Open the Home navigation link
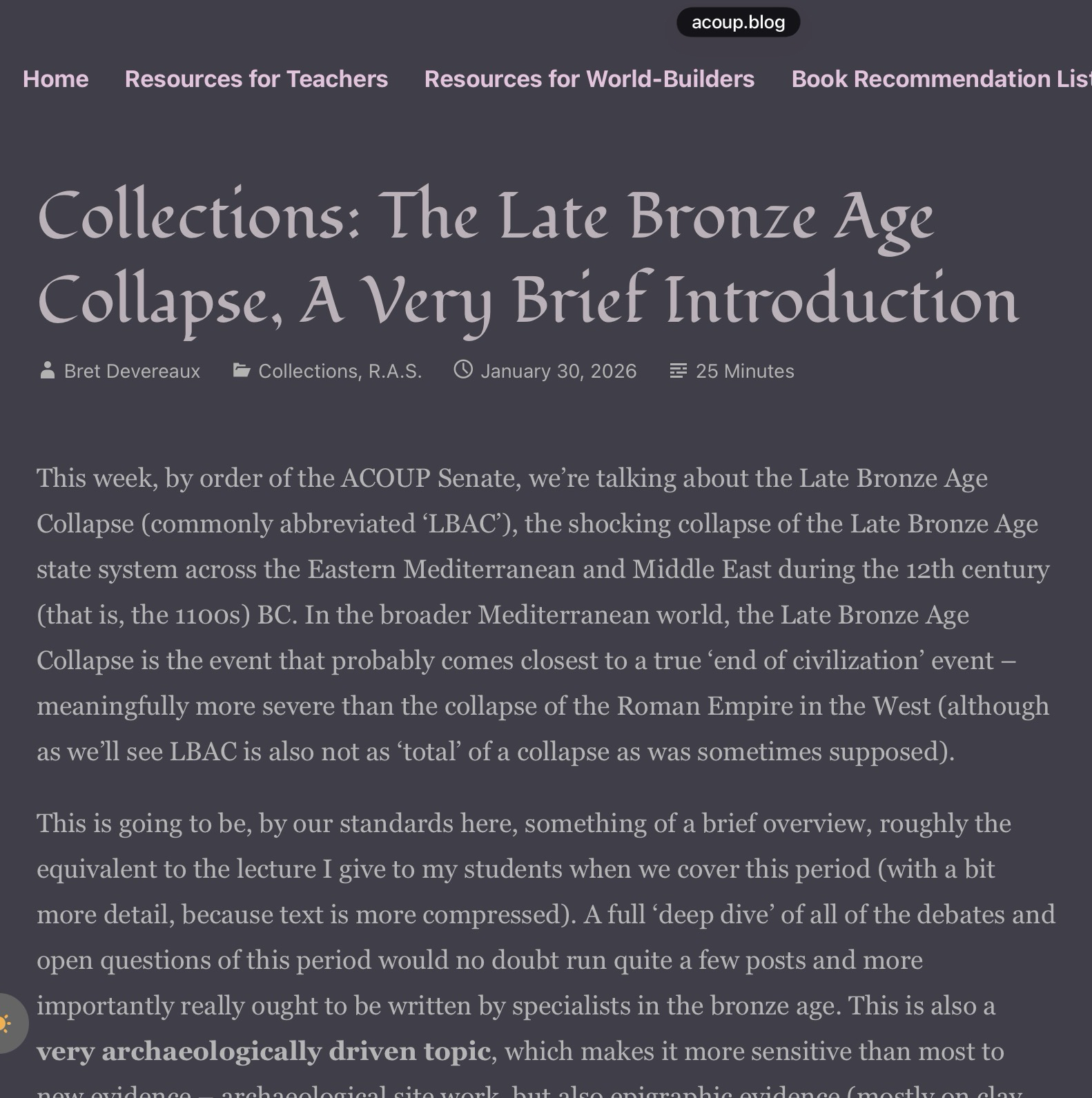Image resolution: width=1092 pixels, height=1098 pixels. coord(55,79)
